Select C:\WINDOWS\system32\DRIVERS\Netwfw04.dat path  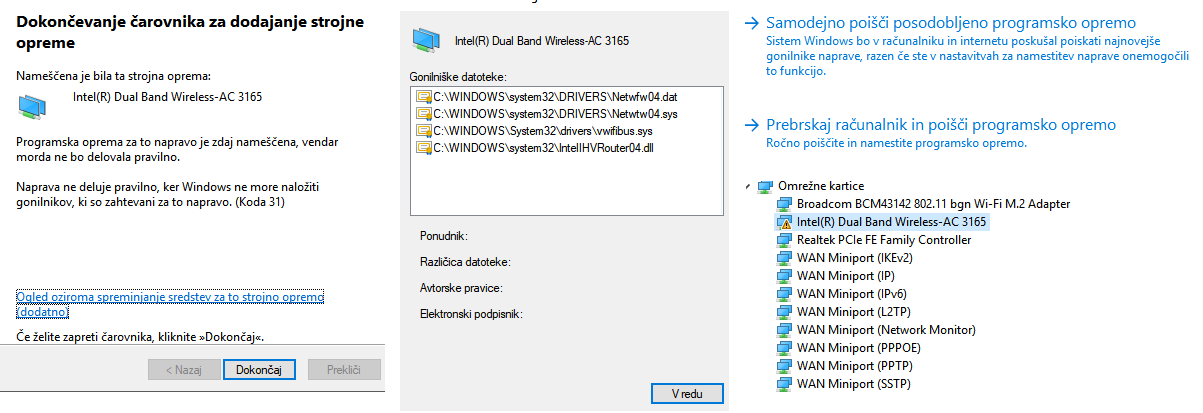[556, 97]
